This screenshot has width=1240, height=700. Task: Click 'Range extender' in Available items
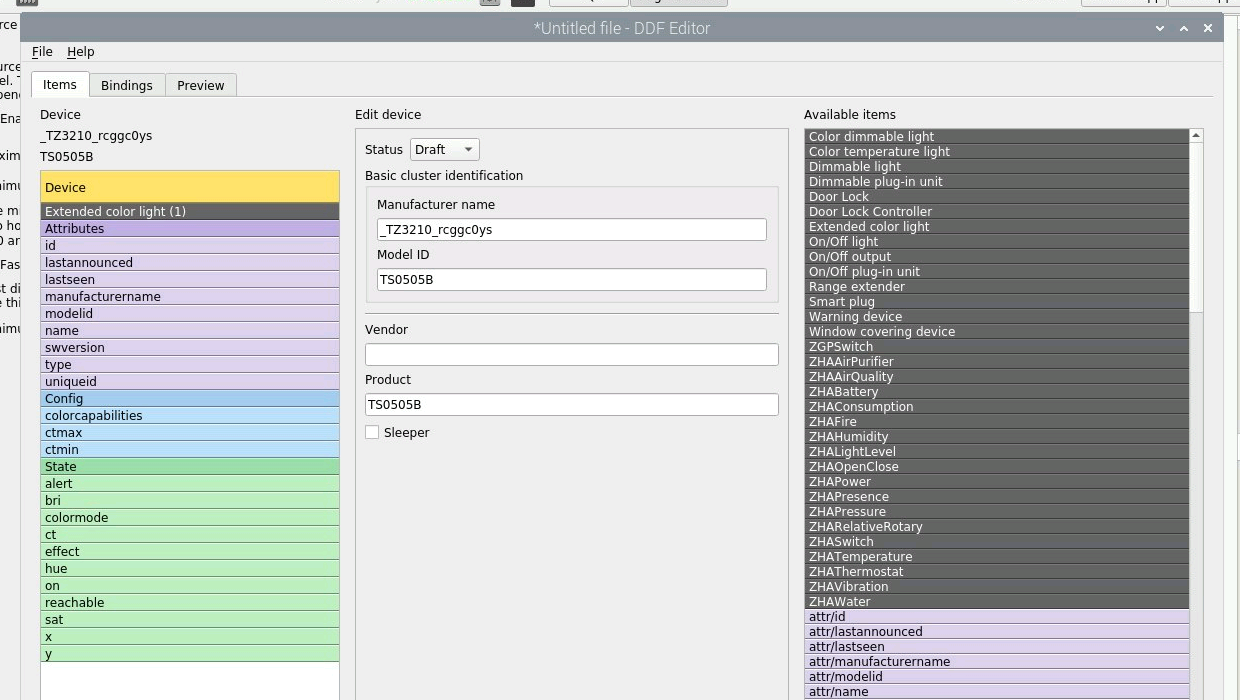[x=997, y=287]
